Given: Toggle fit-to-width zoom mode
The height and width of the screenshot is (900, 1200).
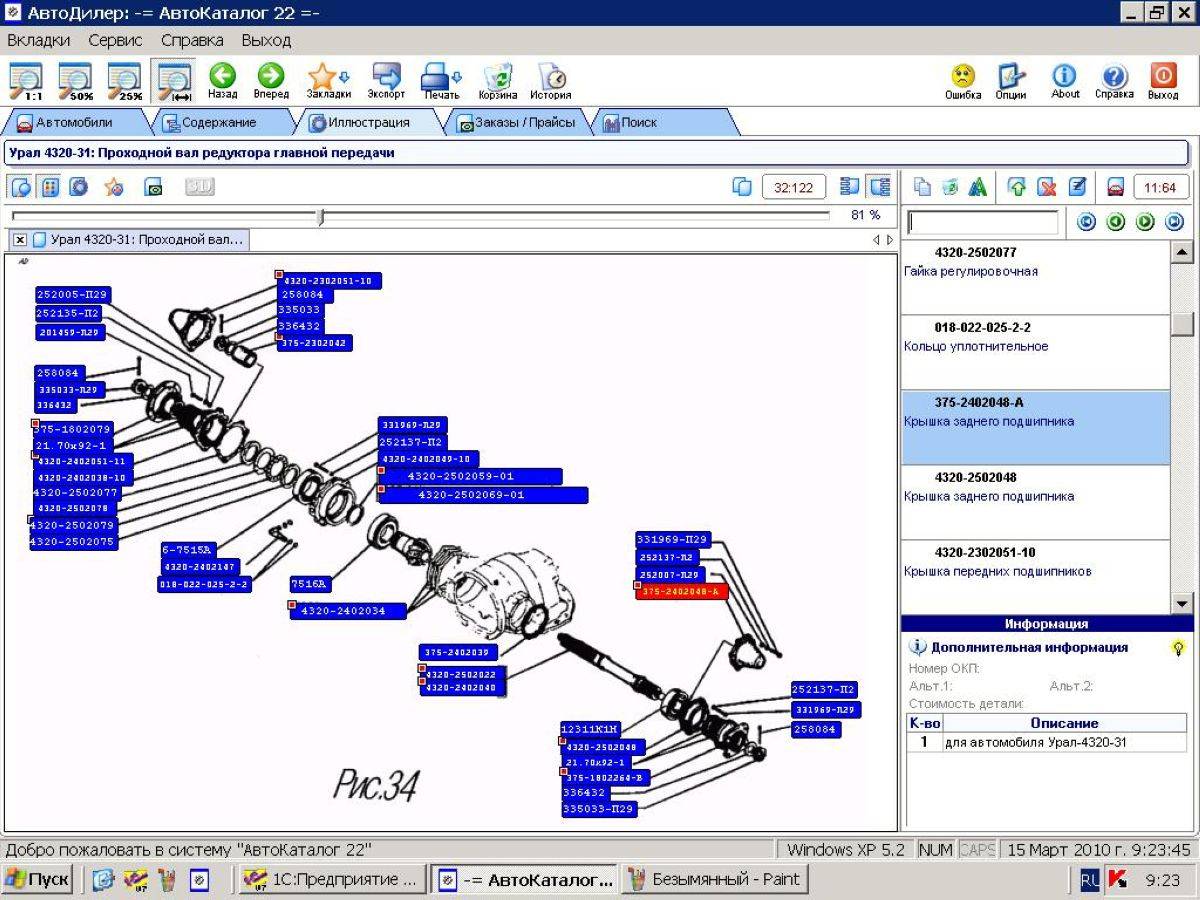Looking at the screenshot, I should (174, 81).
